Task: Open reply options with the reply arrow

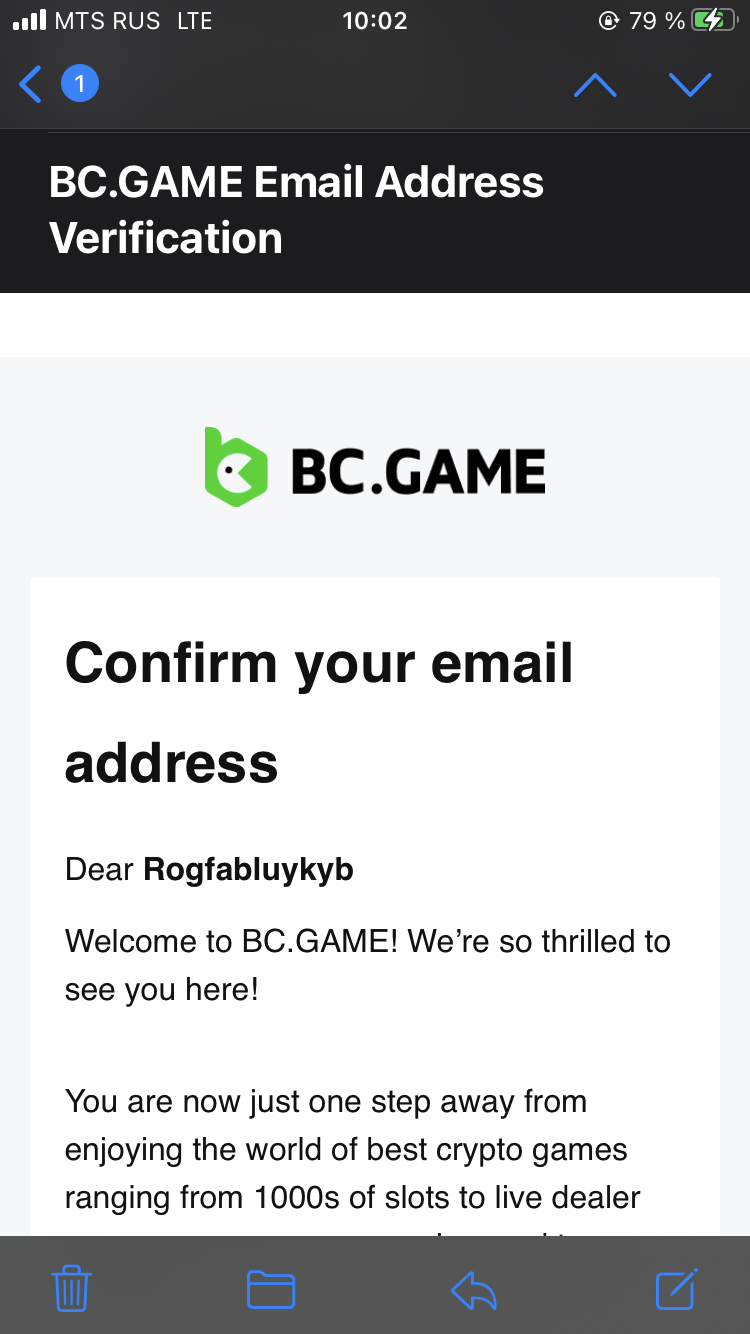Action: point(474,1288)
